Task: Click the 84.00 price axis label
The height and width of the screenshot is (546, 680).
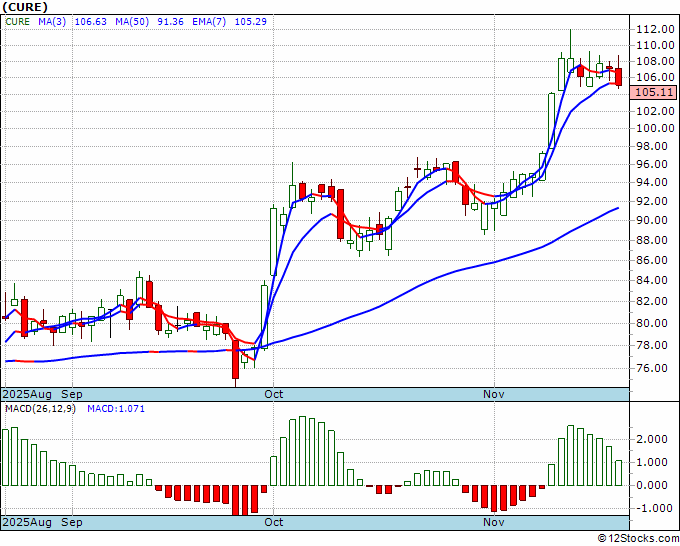Action: 651,281
